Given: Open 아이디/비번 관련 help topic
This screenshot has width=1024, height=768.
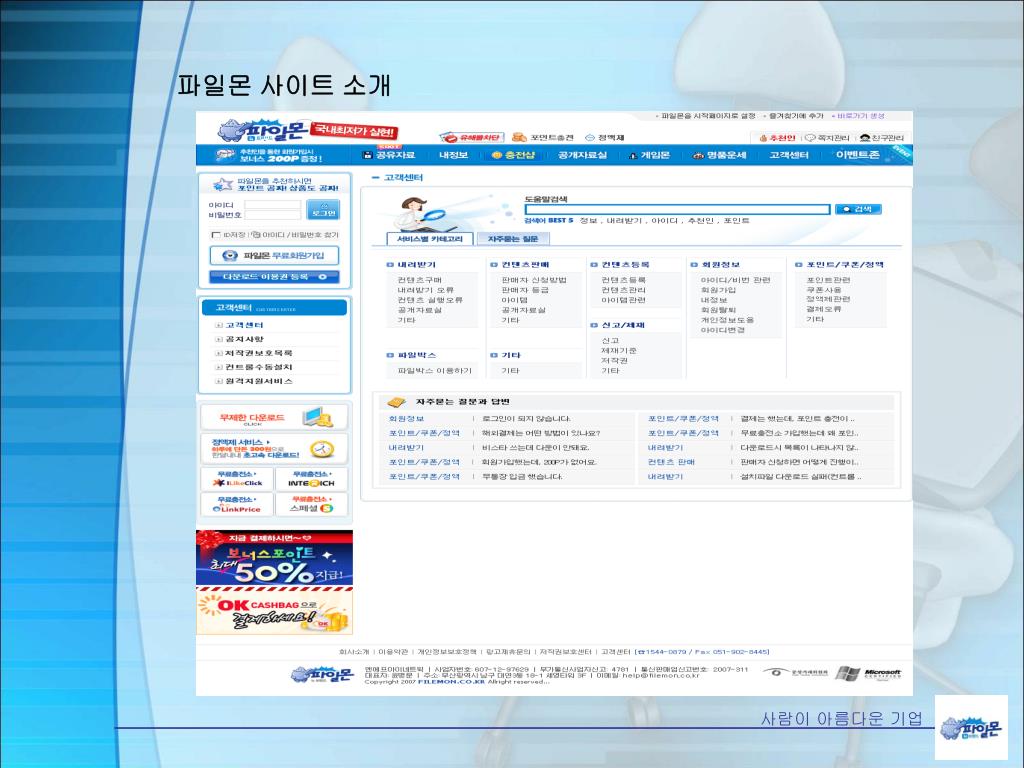Looking at the screenshot, I should [735, 280].
